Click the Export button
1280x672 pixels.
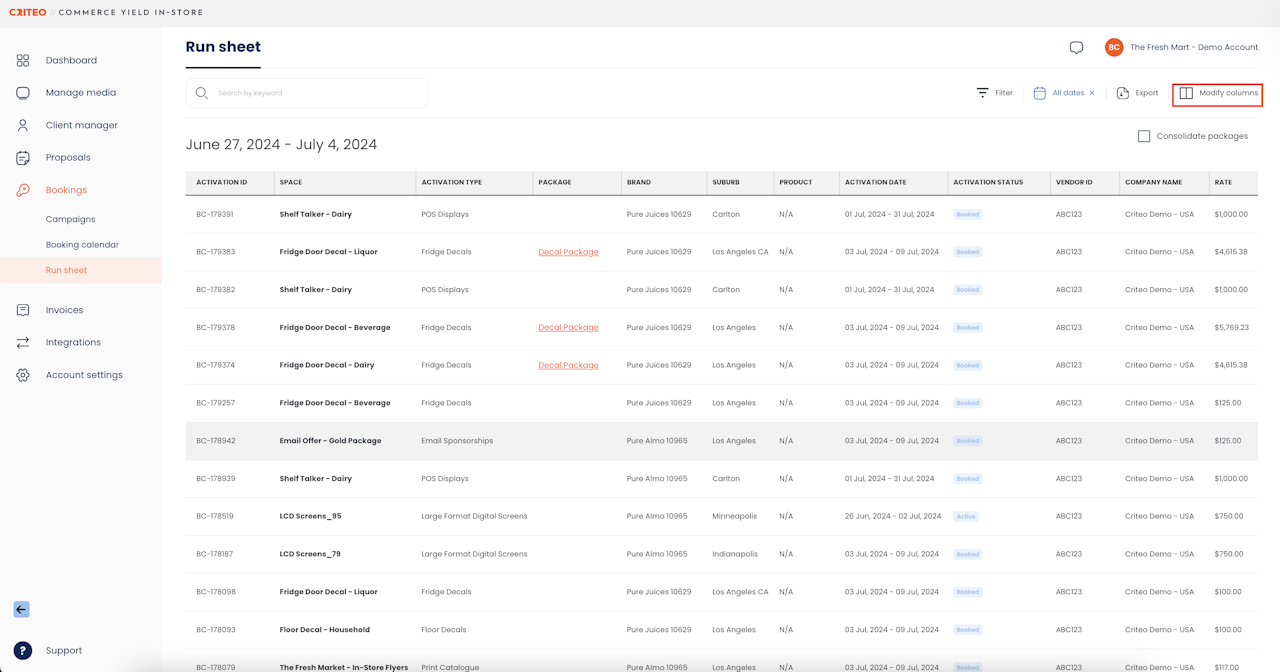(1137, 93)
